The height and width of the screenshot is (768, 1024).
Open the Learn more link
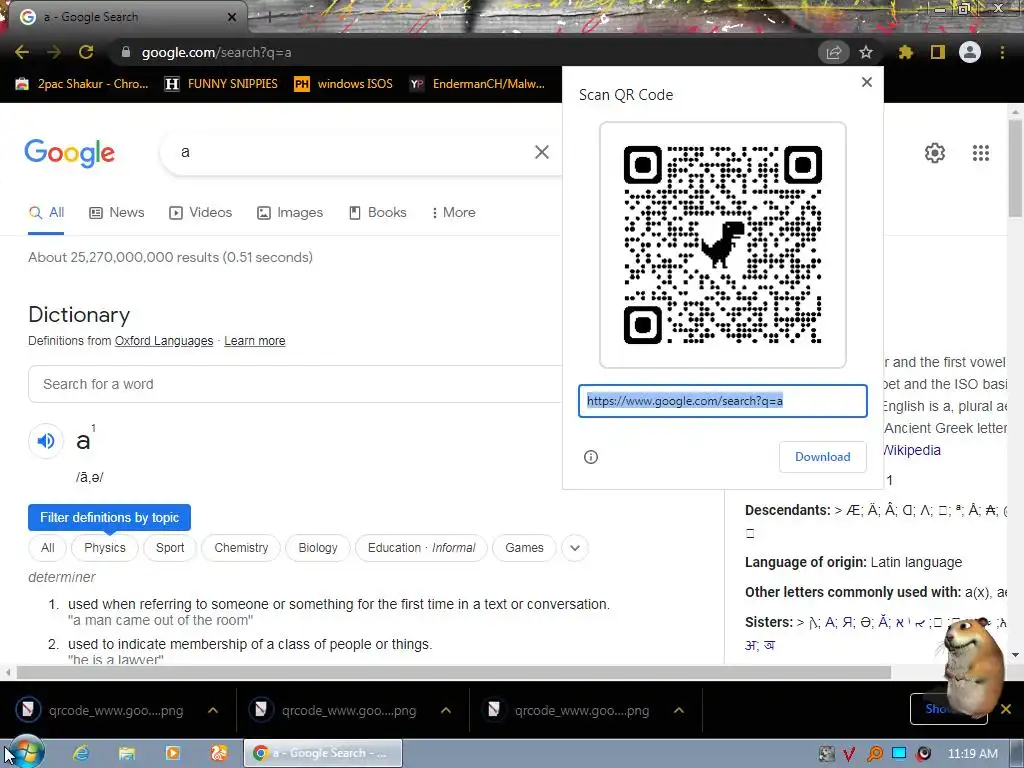(255, 341)
